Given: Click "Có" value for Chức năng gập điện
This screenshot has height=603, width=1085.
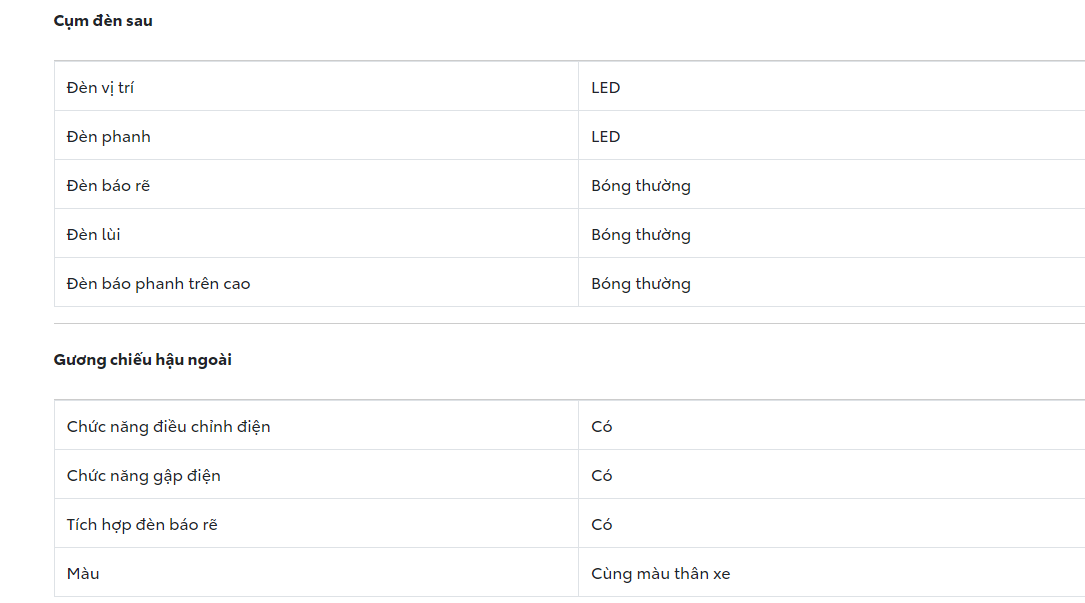Looking at the screenshot, I should coord(601,476).
